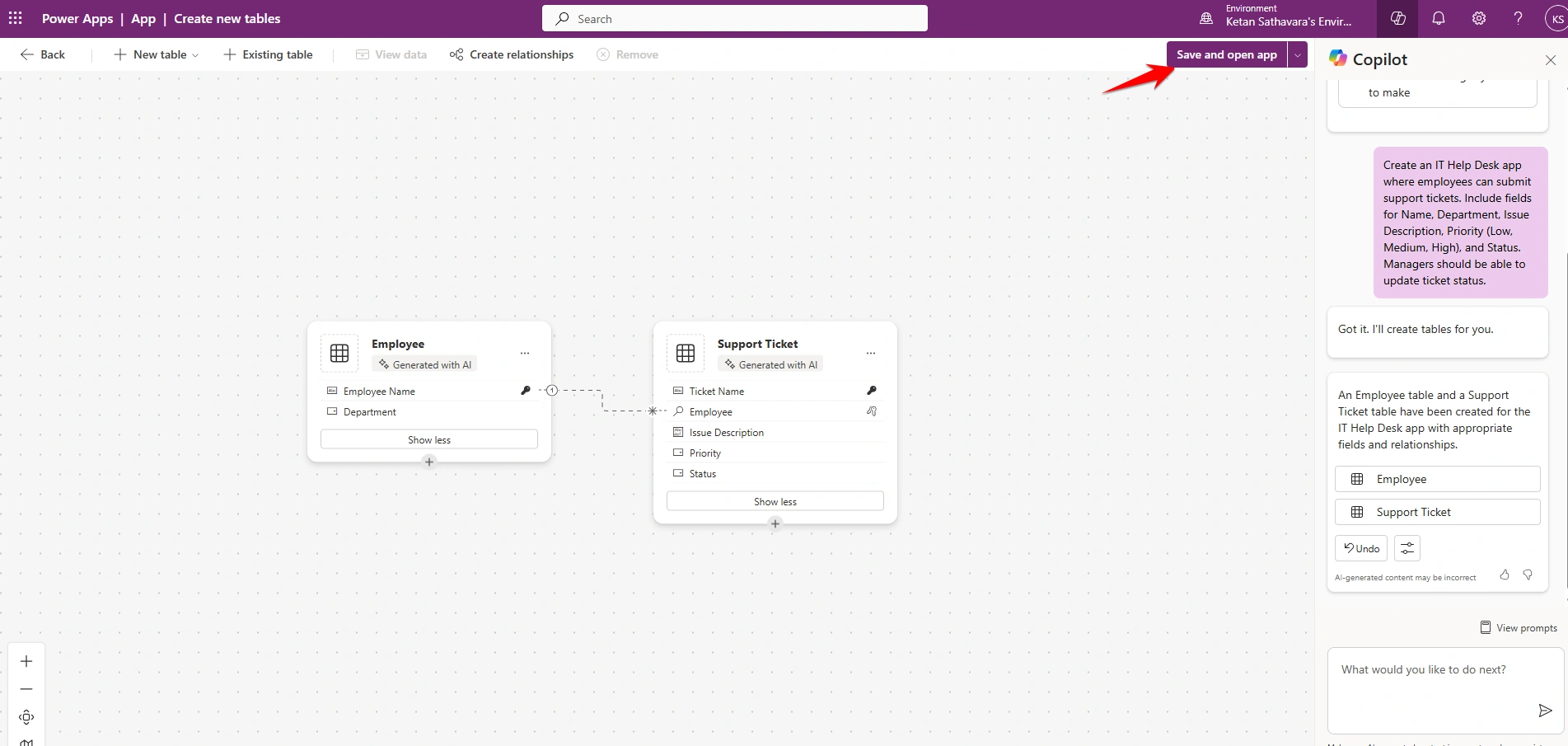Select Support Ticket table in Copilot response
The height and width of the screenshot is (746, 1568).
1438,512
